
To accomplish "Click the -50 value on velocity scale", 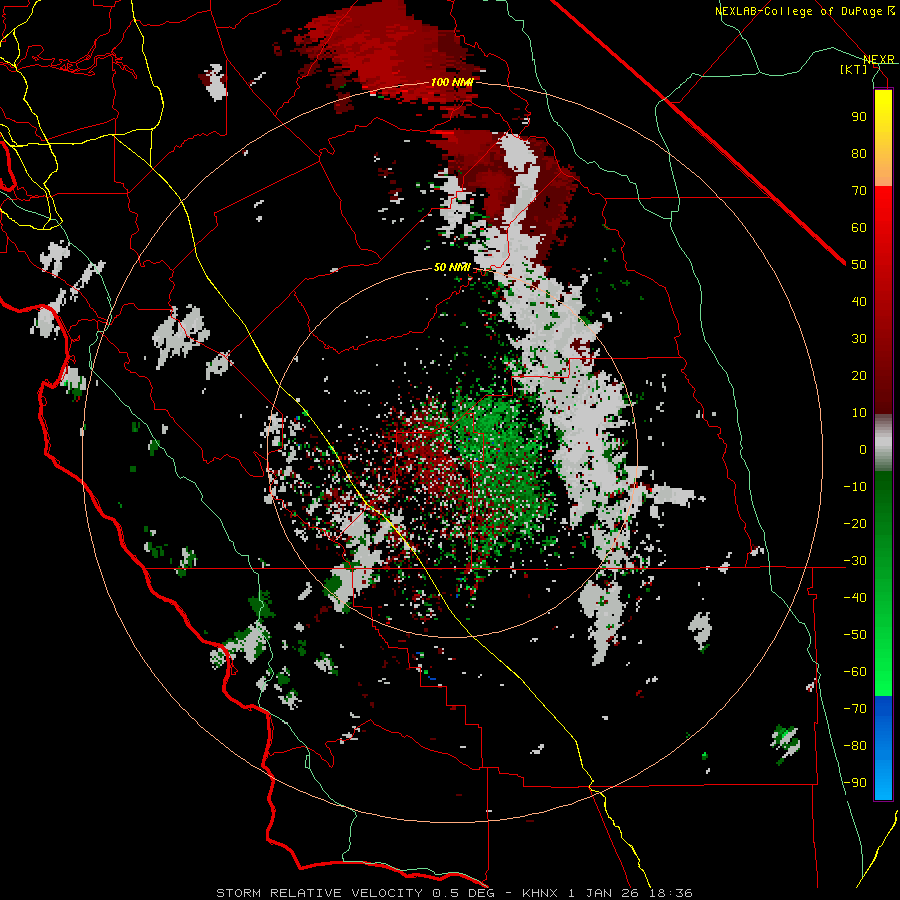I will 855,635.
